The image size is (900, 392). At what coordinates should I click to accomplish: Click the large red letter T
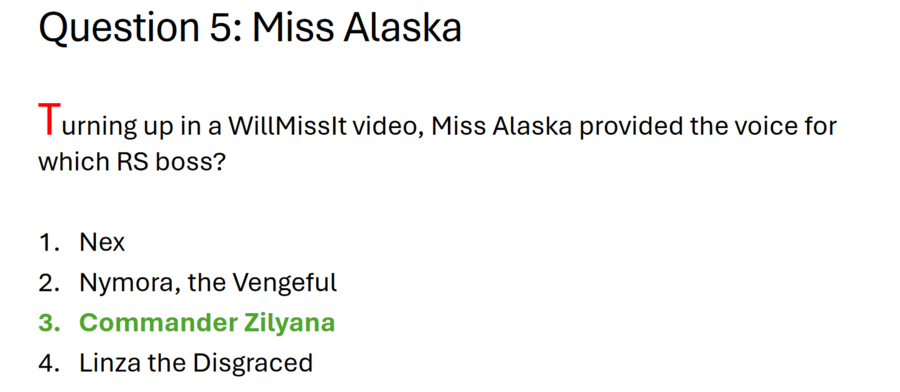tap(49, 119)
